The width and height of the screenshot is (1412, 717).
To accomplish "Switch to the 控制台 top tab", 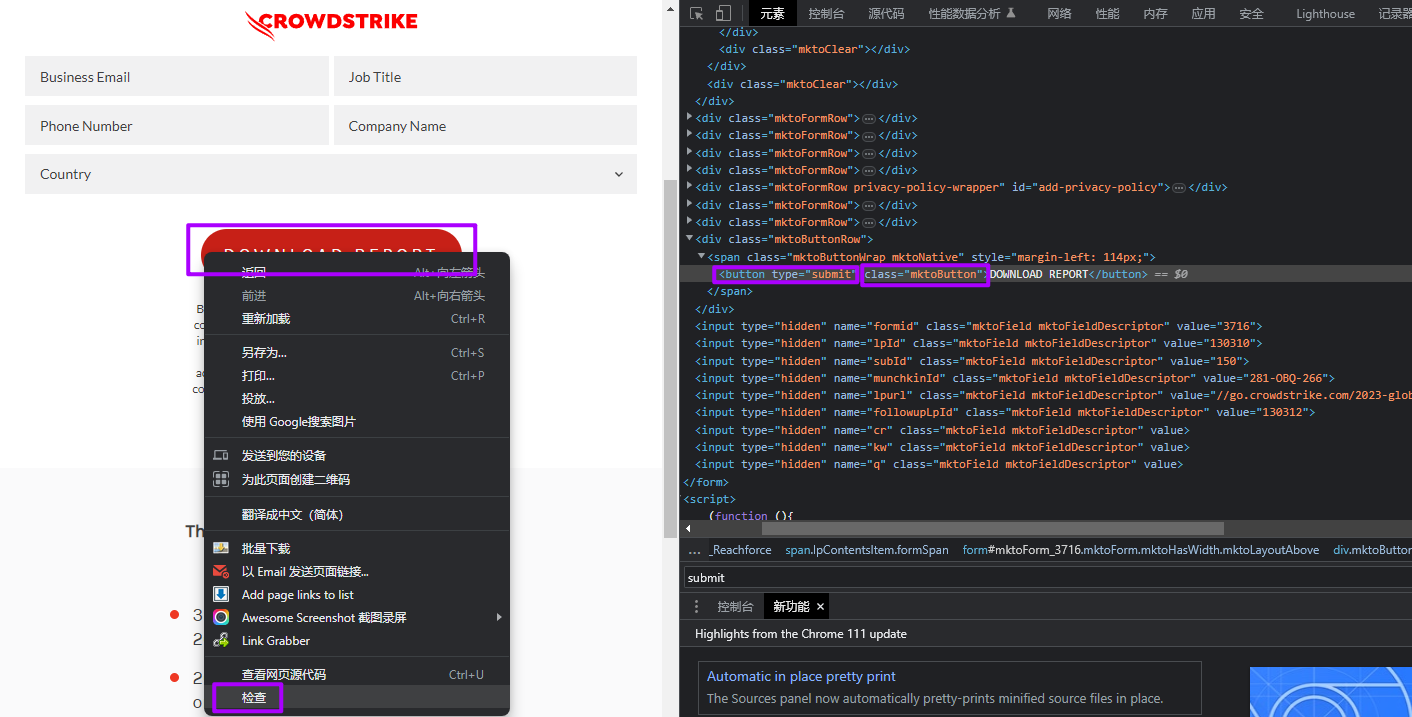I will 826,13.
